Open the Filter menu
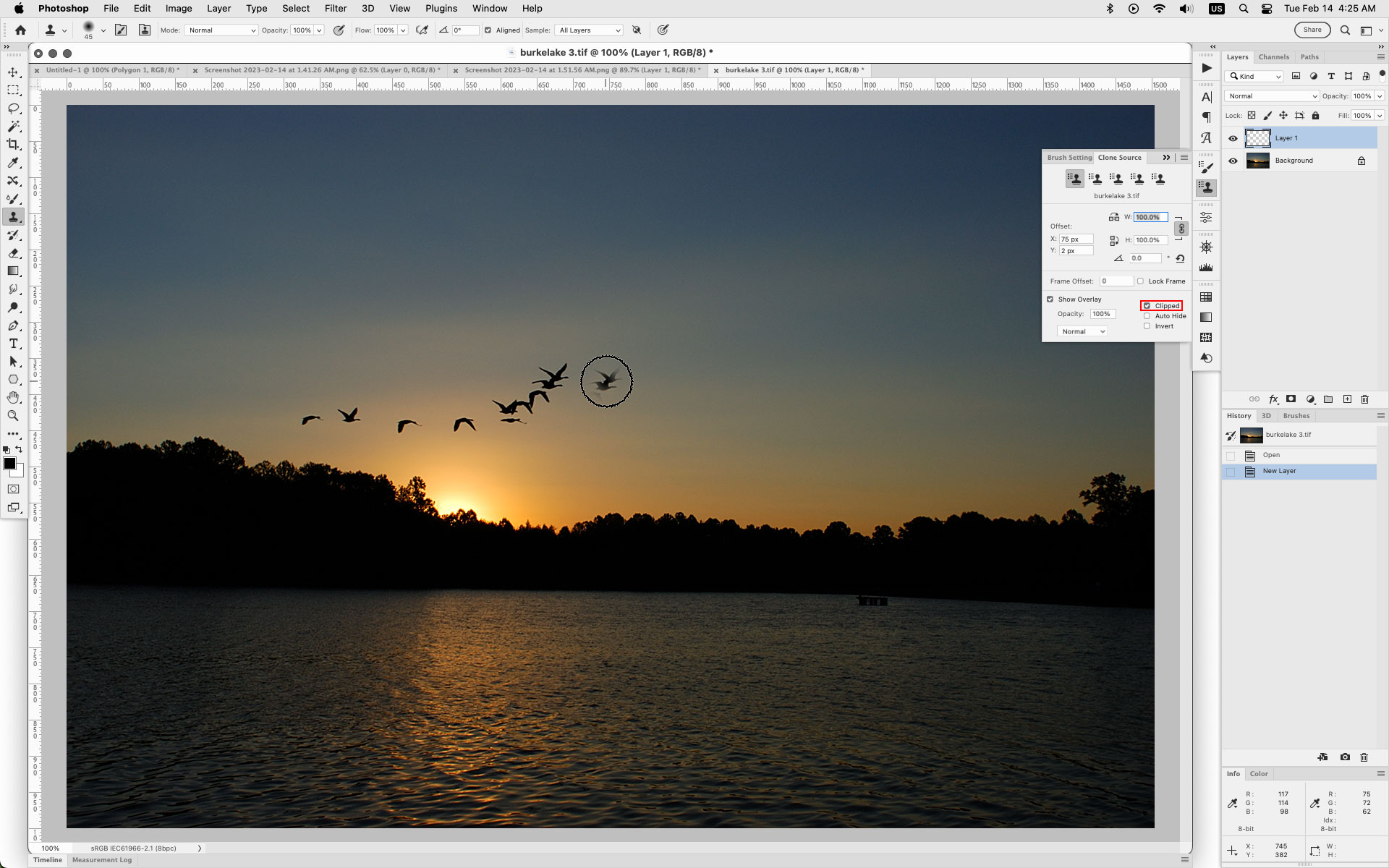The width and height of the screenshot is (1389, 868). (x=336, y=8)
